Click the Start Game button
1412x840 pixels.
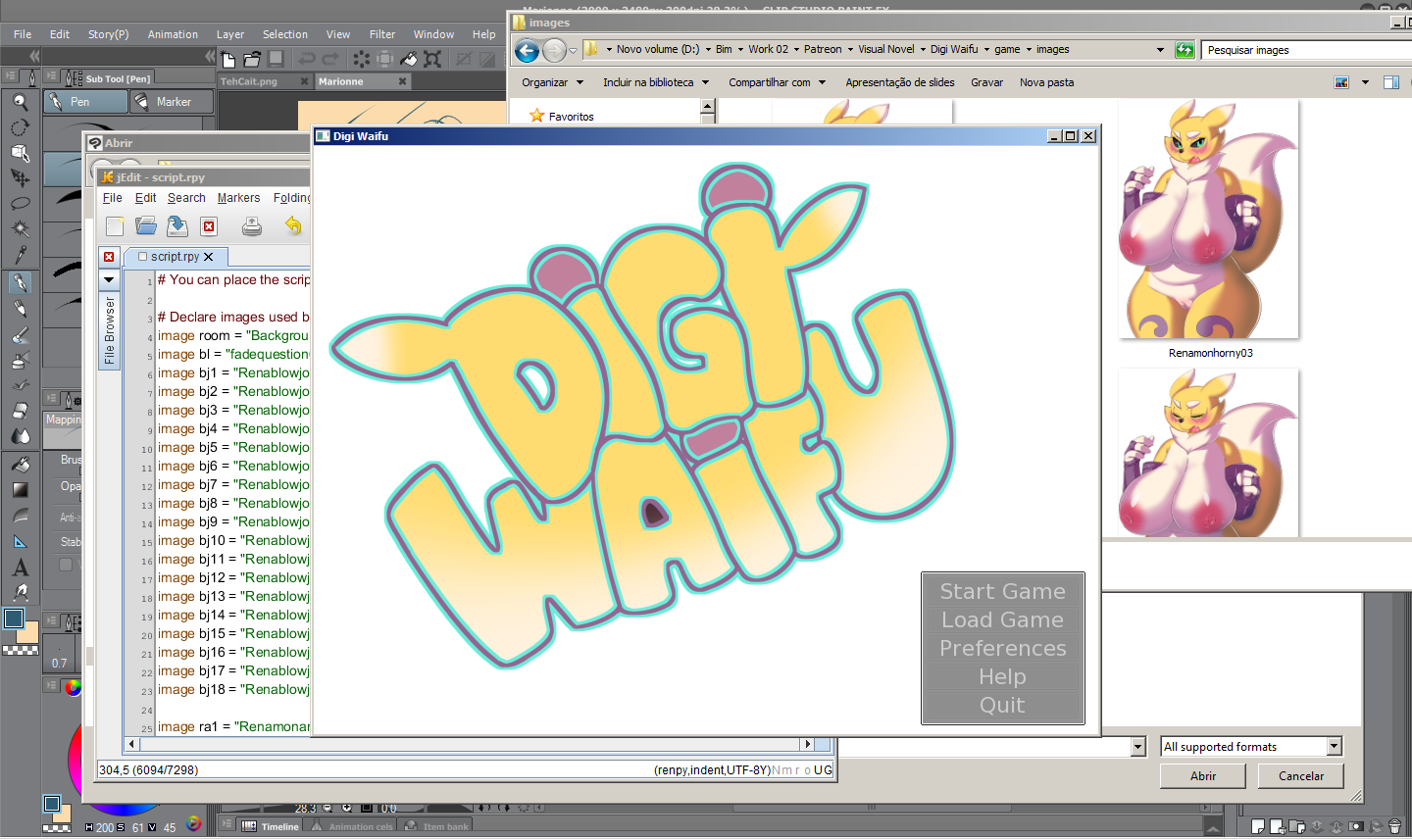[x=1002, y=591]
